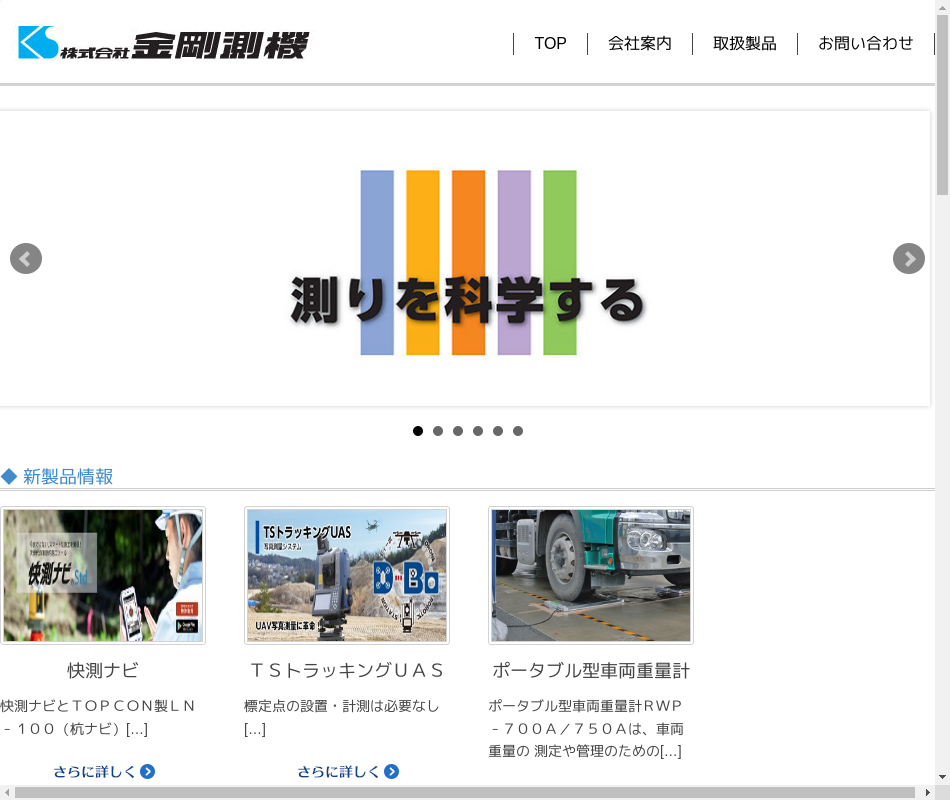This screenshot has height=800, width=950.
Task: Open the TSトラッキングUAS product image
Action: tap(347, 575)
